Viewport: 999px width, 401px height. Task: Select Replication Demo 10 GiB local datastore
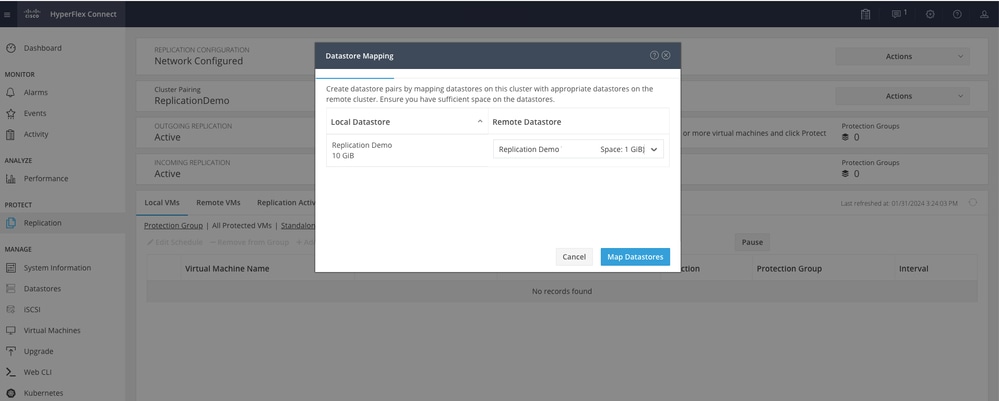[x=407, y=150]
